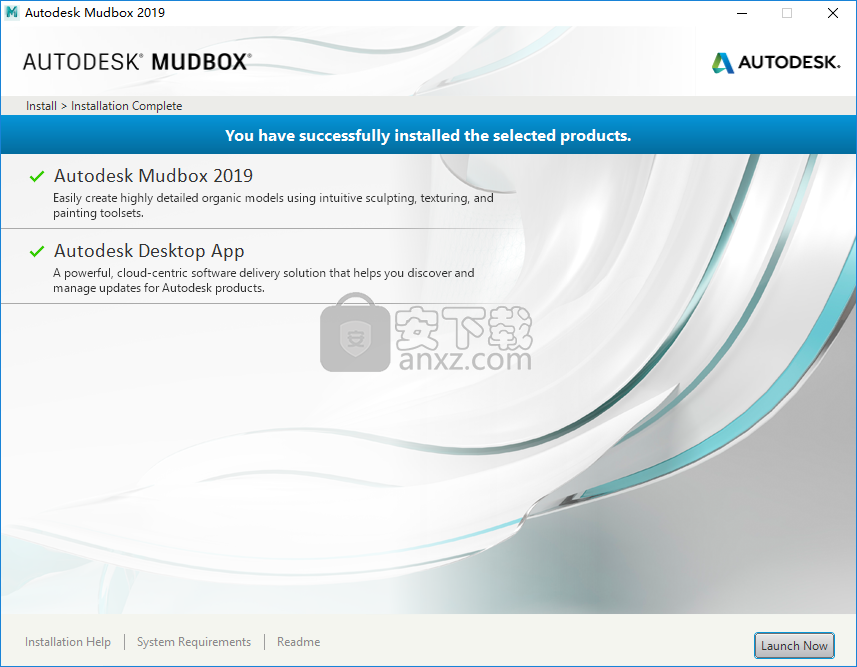The width and height of the screenshot is (857, 667).
Task: Click the disabled maximize window button
Action: pos(787,13)
